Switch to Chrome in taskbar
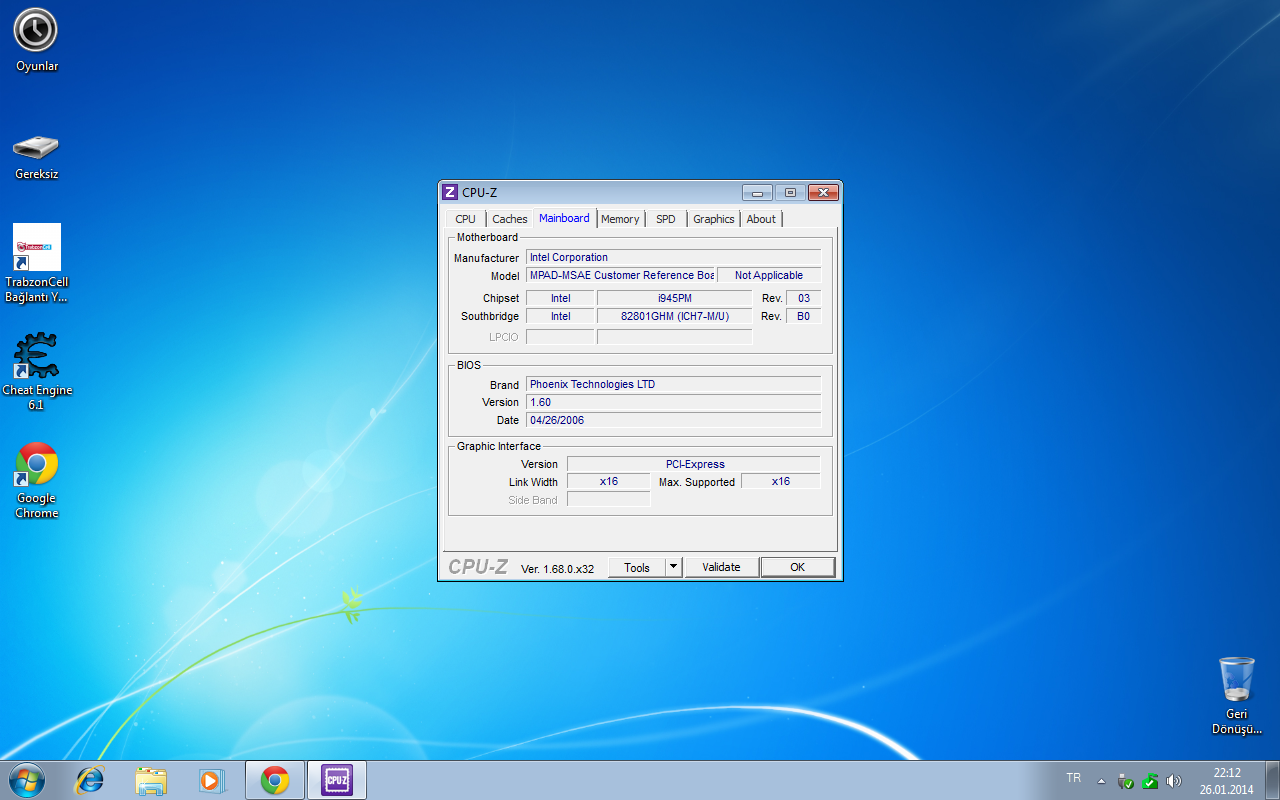The width and height of the screenshot is (1280, 800). click(275, 780)
